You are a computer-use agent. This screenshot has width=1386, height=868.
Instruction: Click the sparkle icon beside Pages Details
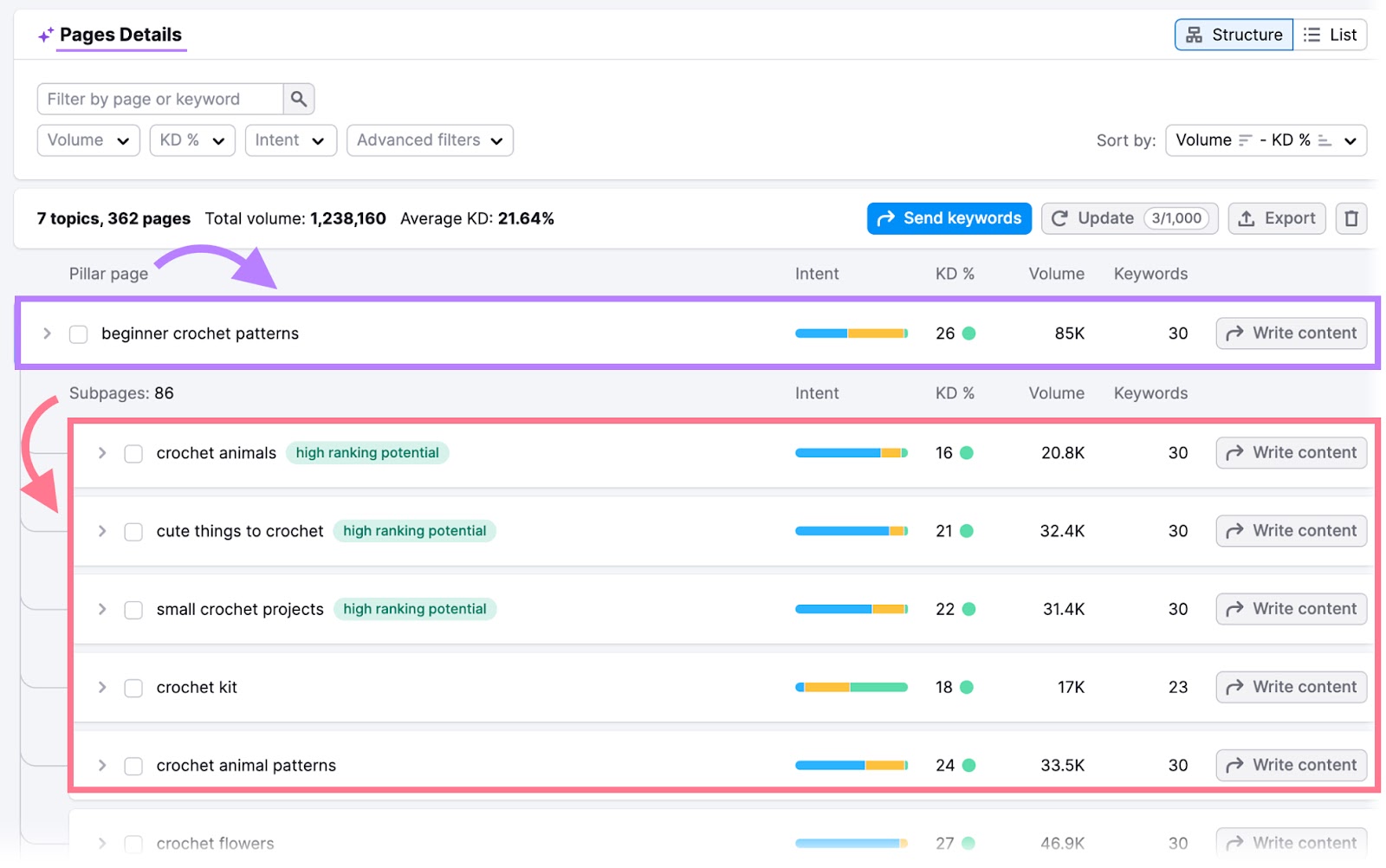click(x=44, y=35)
